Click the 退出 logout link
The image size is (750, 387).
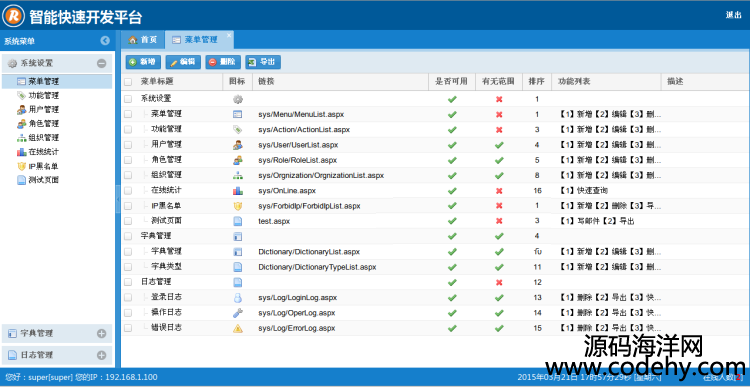[x=733, y=15]
